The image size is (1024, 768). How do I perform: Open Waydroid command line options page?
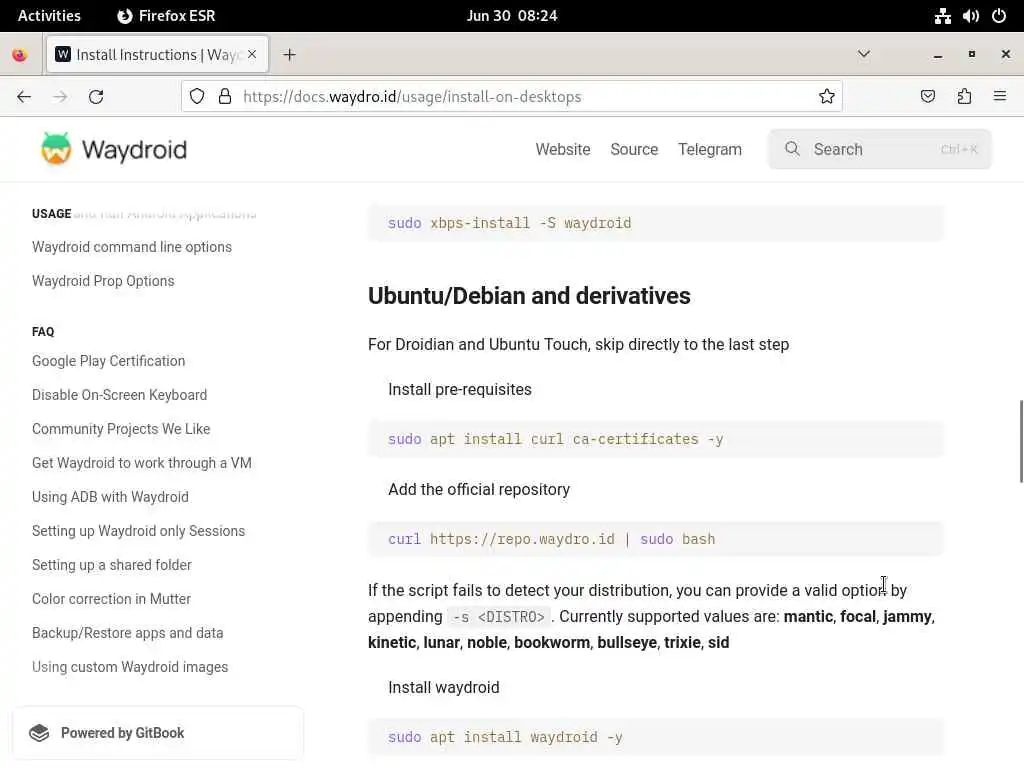pos(132,247)
